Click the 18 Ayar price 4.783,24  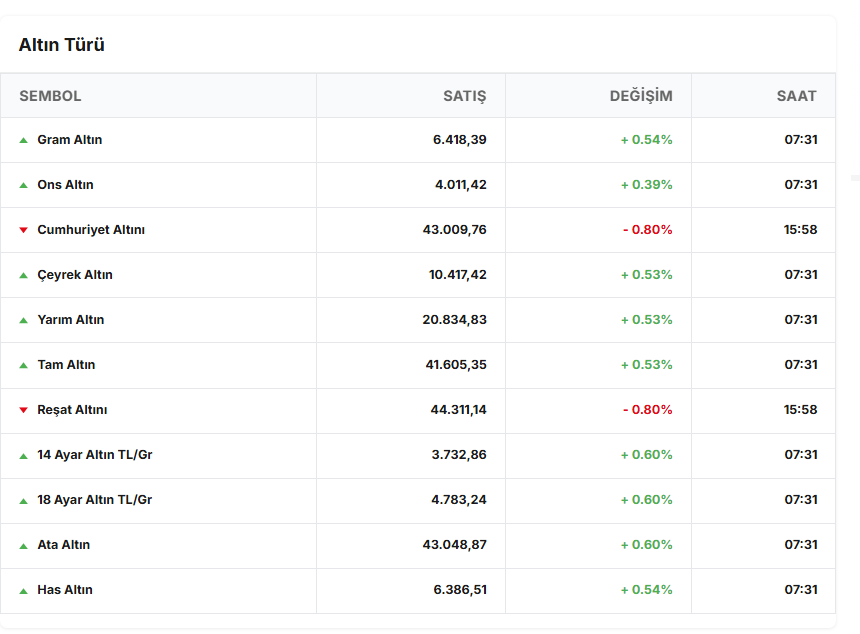coord(459,500)
